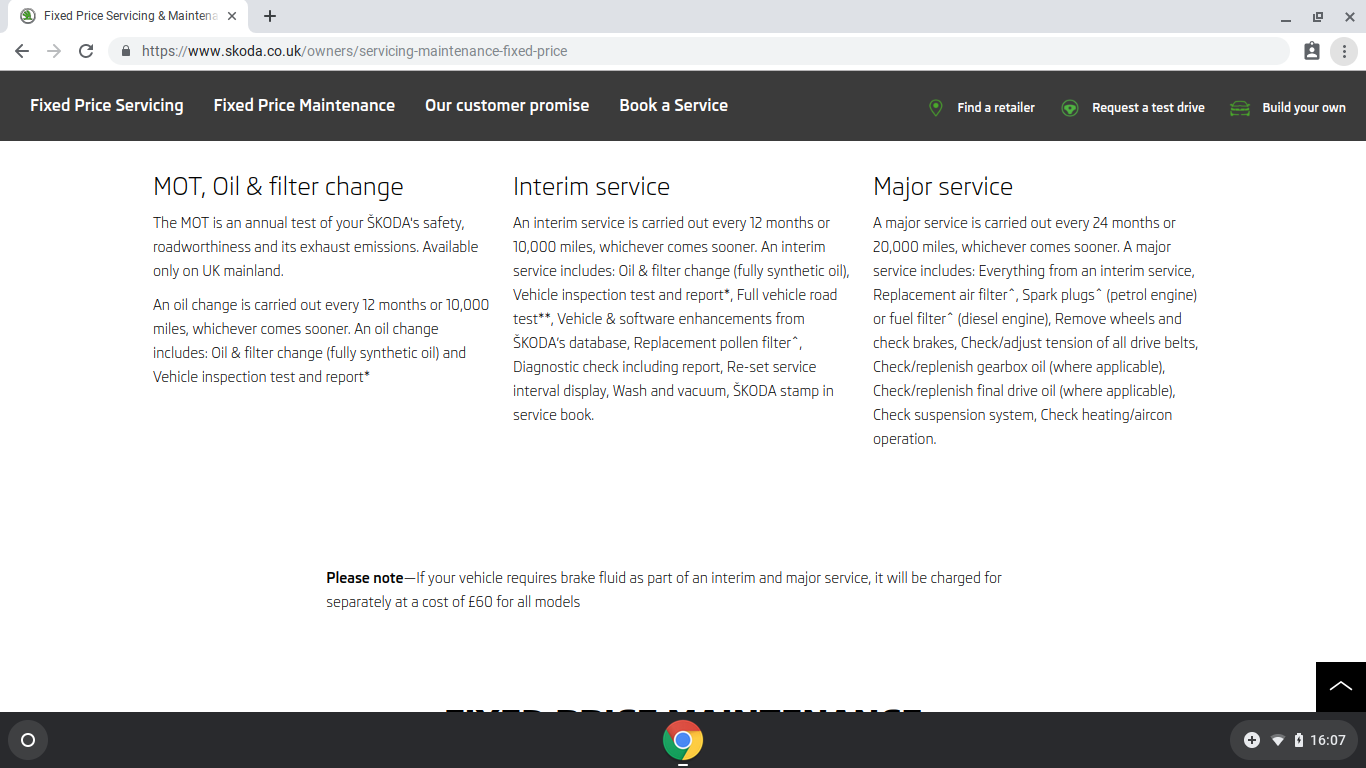Image resolution: width=1366 pixels, height=768 pixels.
Task: Click the browser forward arrow
Action: point(54,51)
